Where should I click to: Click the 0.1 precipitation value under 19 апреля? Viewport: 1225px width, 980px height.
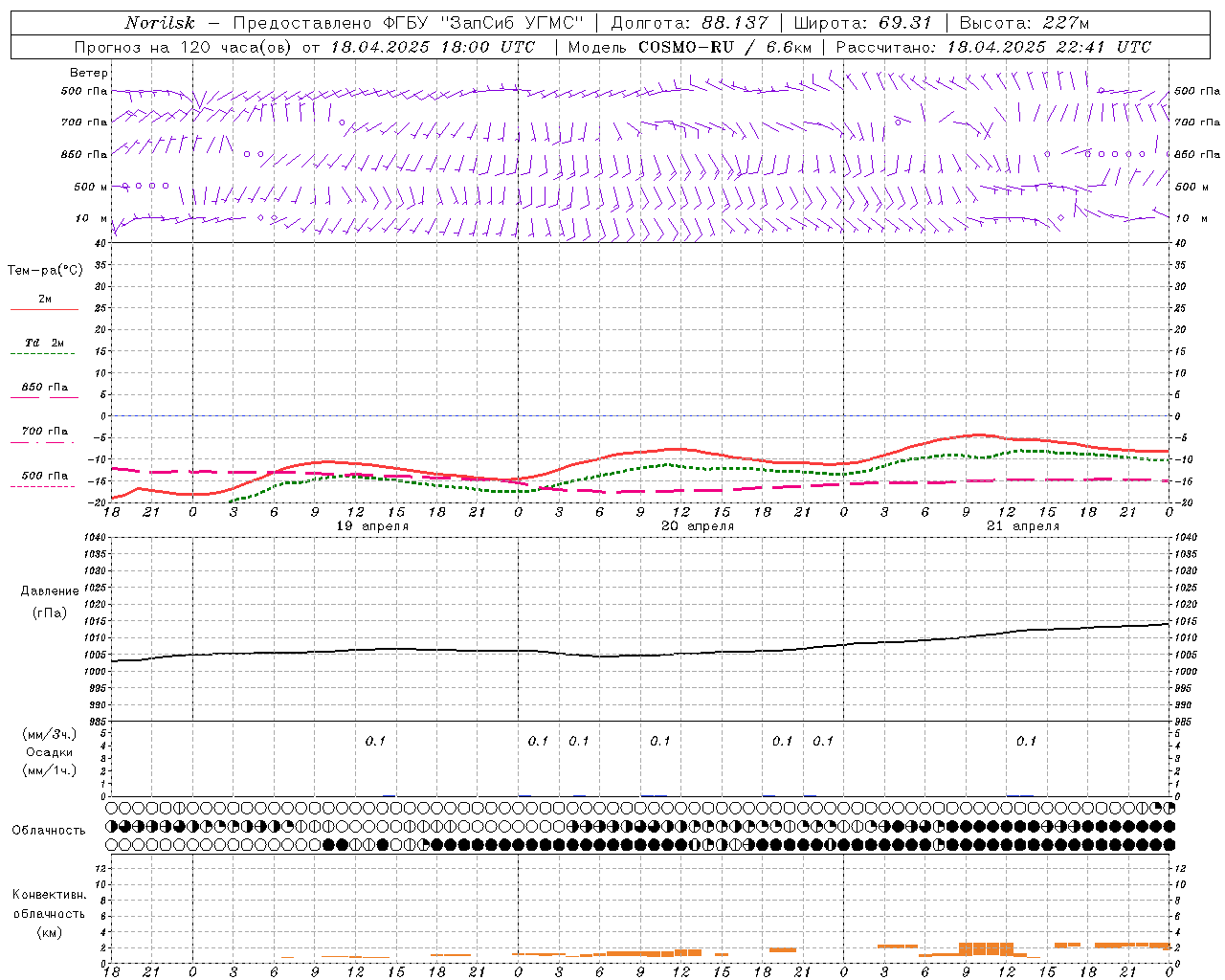[x=375, y=741]
